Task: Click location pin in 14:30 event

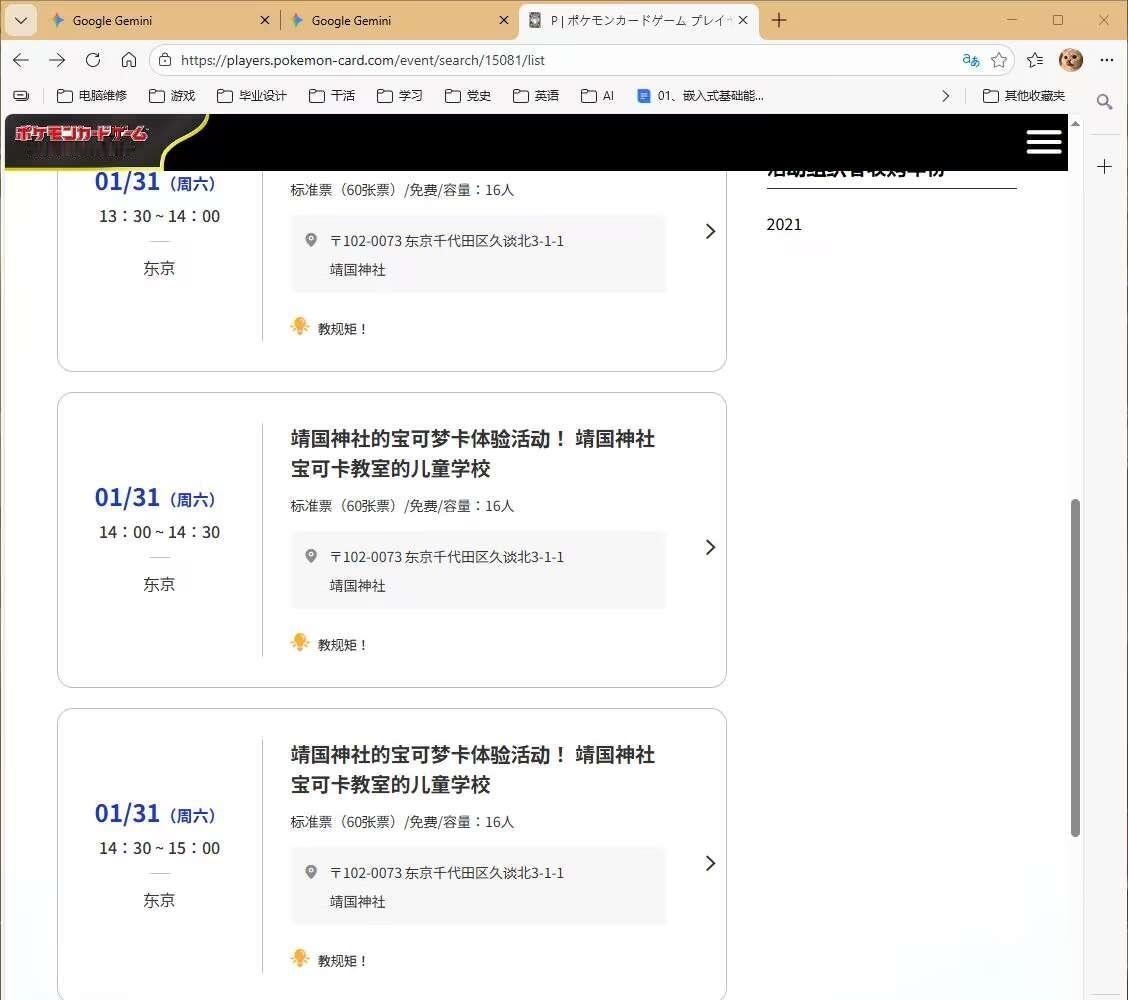Action: click(x=311, y=871)
